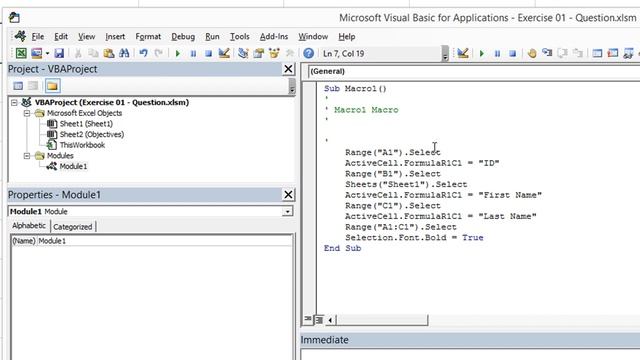Image resolution: width=640 pixels, height=360 pixels.
Task: Open the Module1 object dropdown in Properties
Action: pos(287,211)
